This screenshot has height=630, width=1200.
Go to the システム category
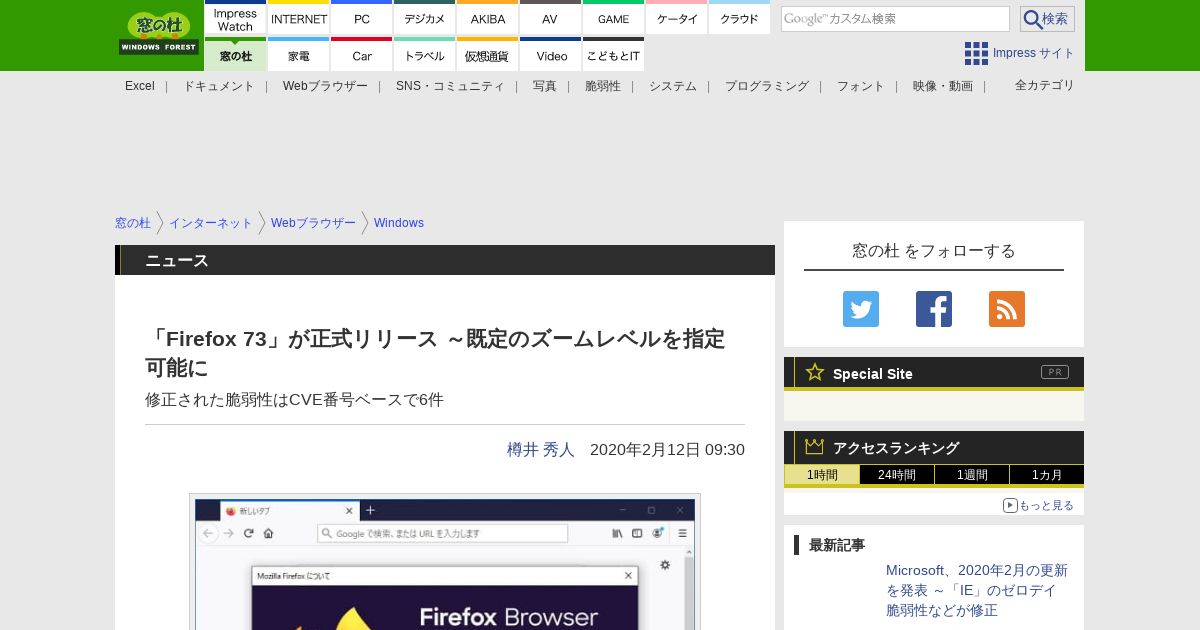coord(673,86)
